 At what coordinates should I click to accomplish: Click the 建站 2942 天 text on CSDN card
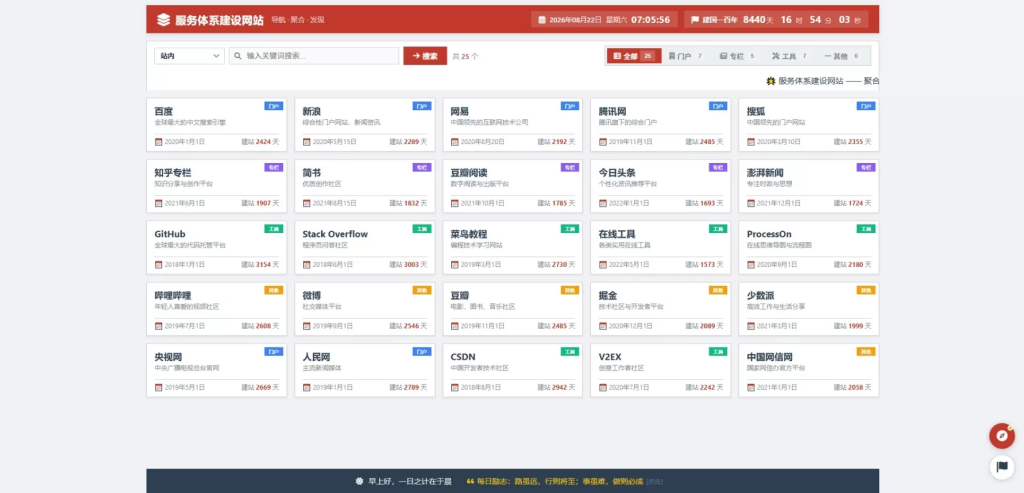point(556,387)
